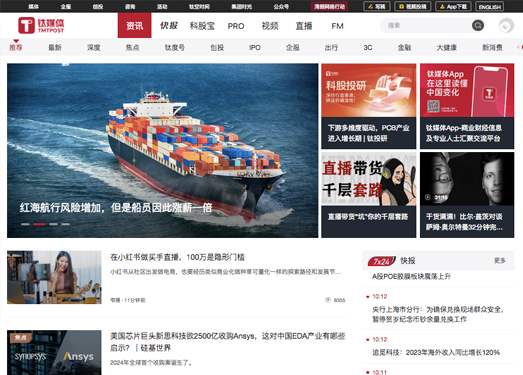This screenshot has height=375, width=523.
Task: Open the 小红书买手直播 article headline
Action: click(177, 257)
